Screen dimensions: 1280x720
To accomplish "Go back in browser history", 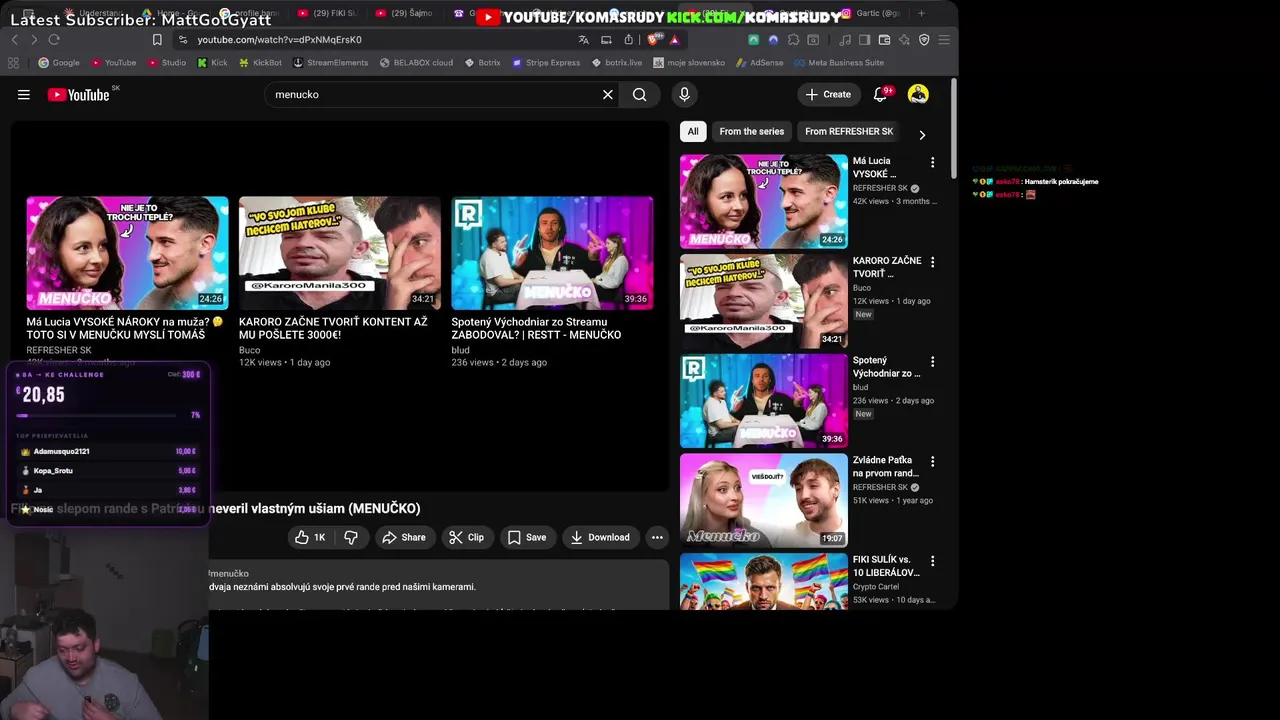I will tap(15, 39).
